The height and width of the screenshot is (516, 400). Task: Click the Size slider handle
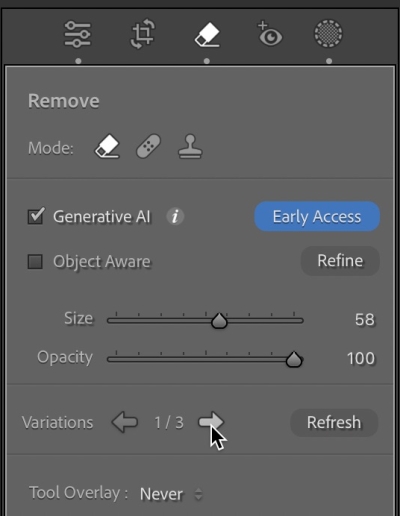pyautogui.click(x=219, y=321)
